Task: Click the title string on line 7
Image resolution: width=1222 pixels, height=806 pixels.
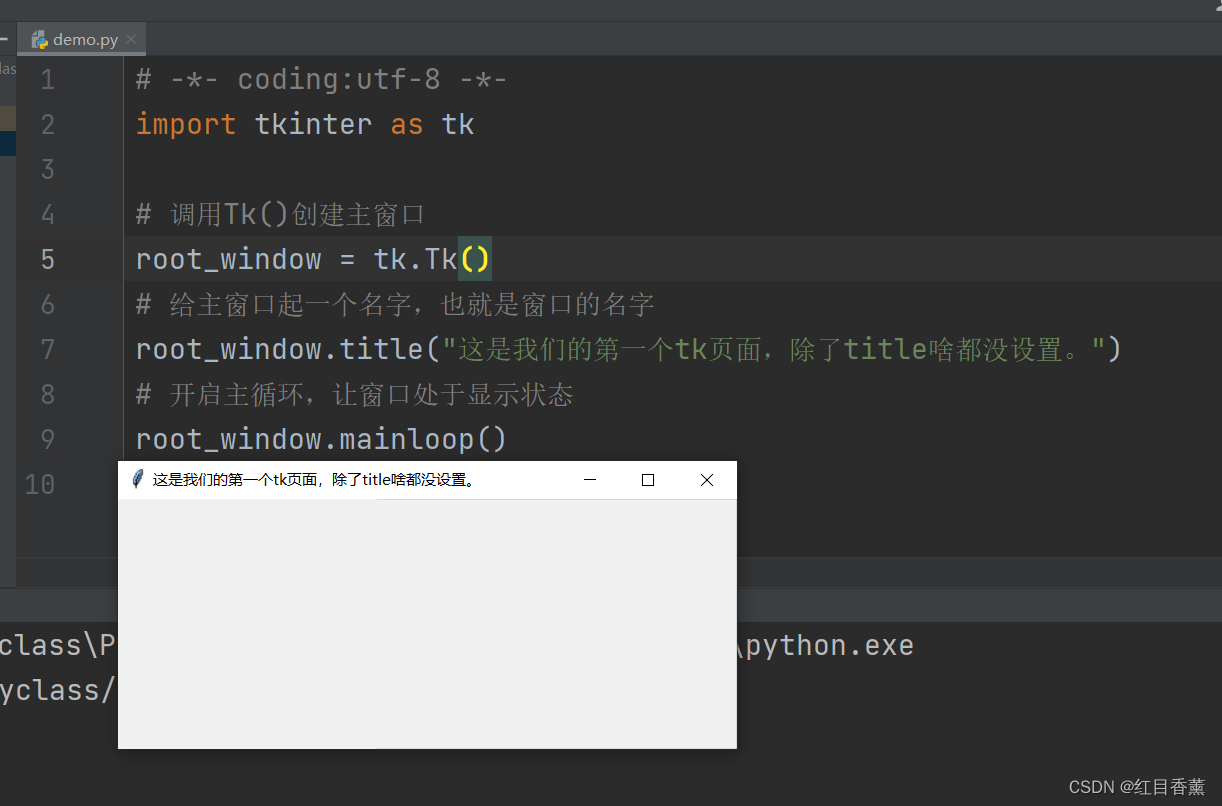Action: coord(773,350)
